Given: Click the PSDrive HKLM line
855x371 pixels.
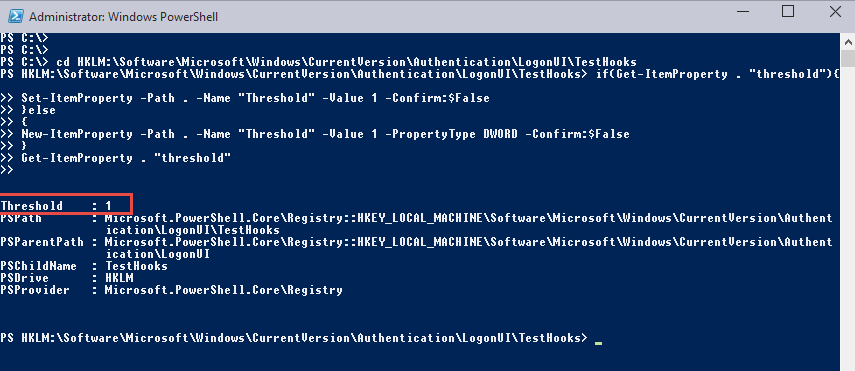Looking at the screenshot, I should tap(67, 278).
